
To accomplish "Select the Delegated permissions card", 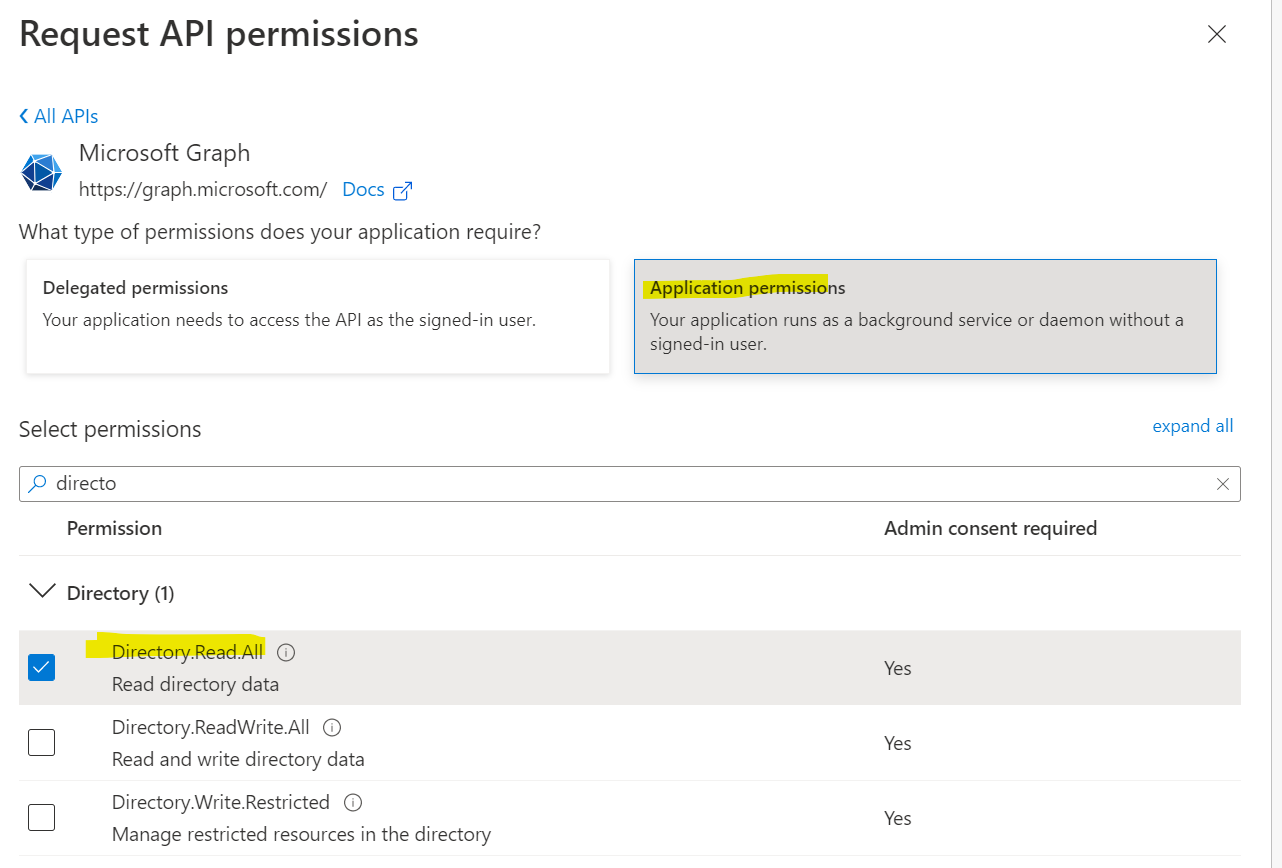I will (x=318, y=316).
